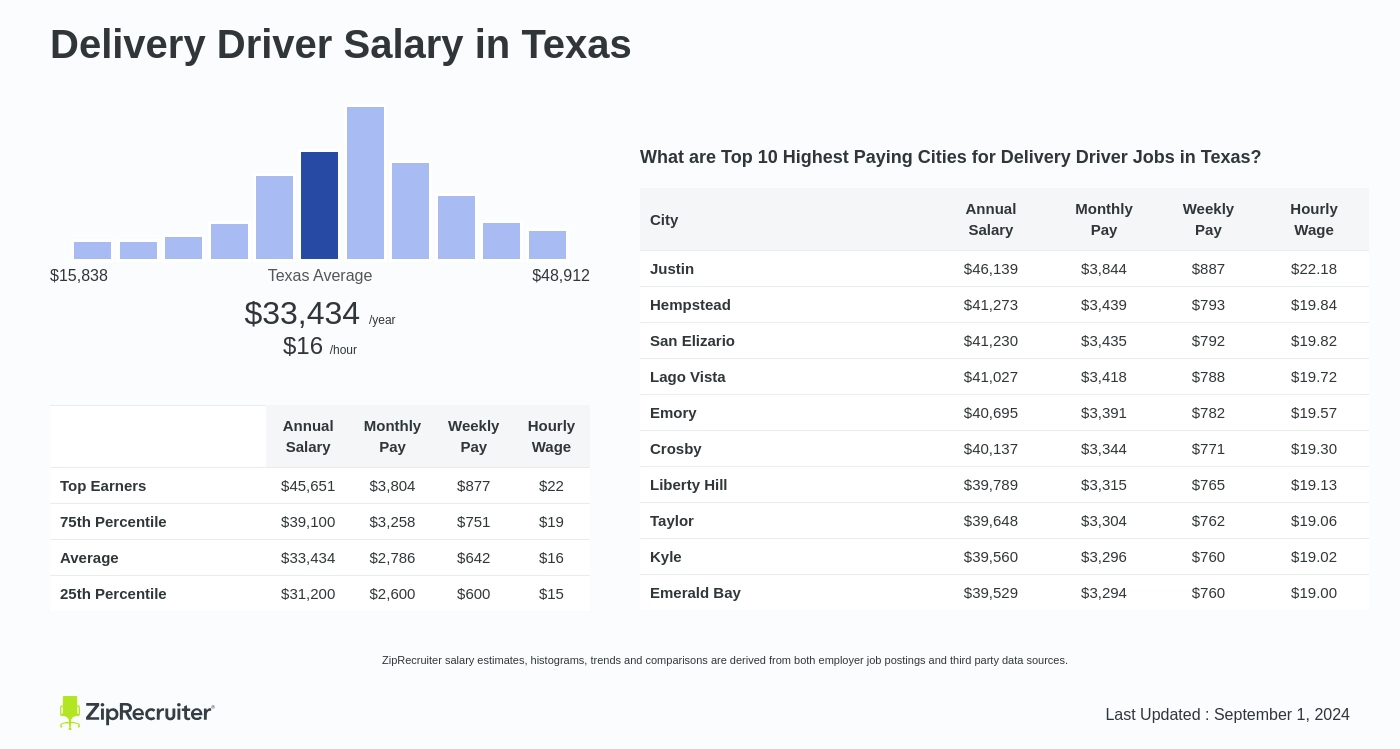Image resolution: width=1400 pixels, height=749 pixels.
Task: Click Crosby's monthly pay $3,344
Action: click(1104, 448)
